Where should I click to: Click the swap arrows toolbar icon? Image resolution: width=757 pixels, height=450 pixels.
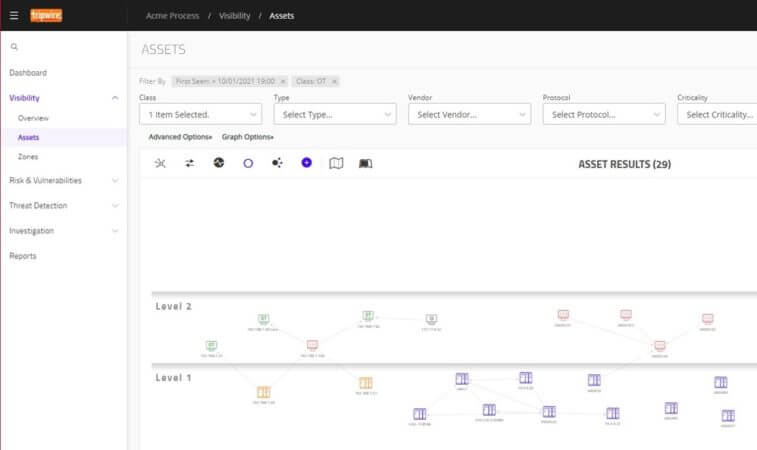click(x=190, y=162)
